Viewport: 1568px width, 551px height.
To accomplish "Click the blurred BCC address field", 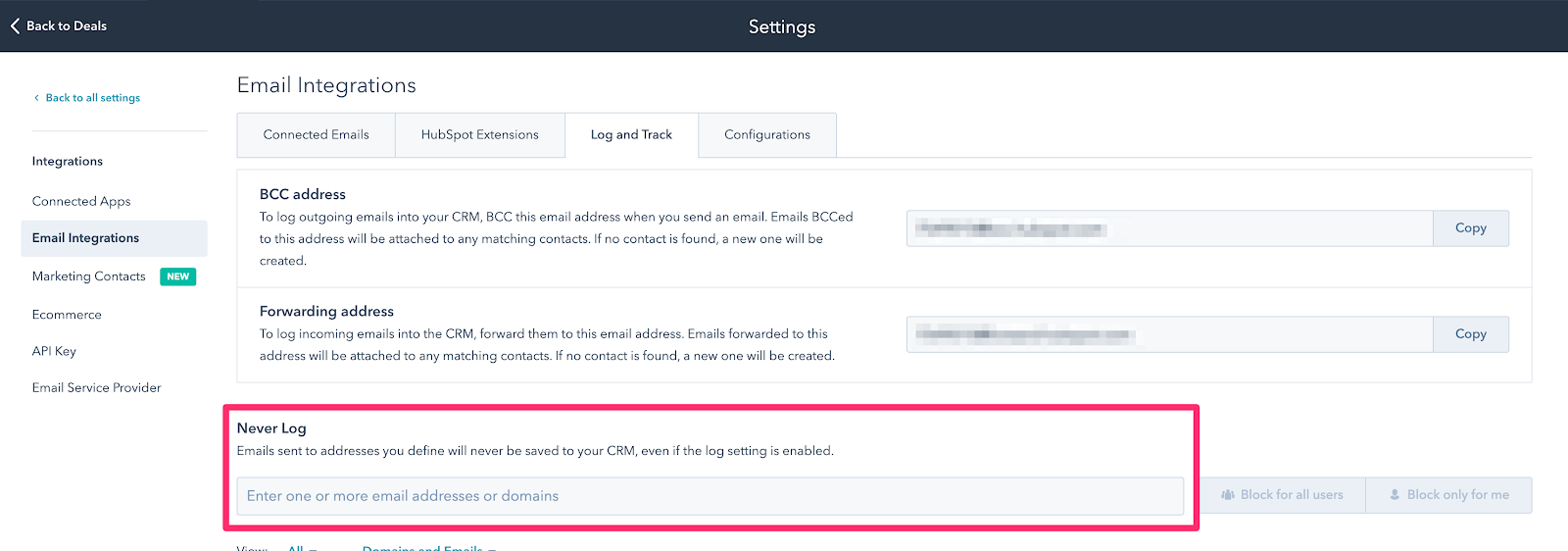I will 1168,228.
